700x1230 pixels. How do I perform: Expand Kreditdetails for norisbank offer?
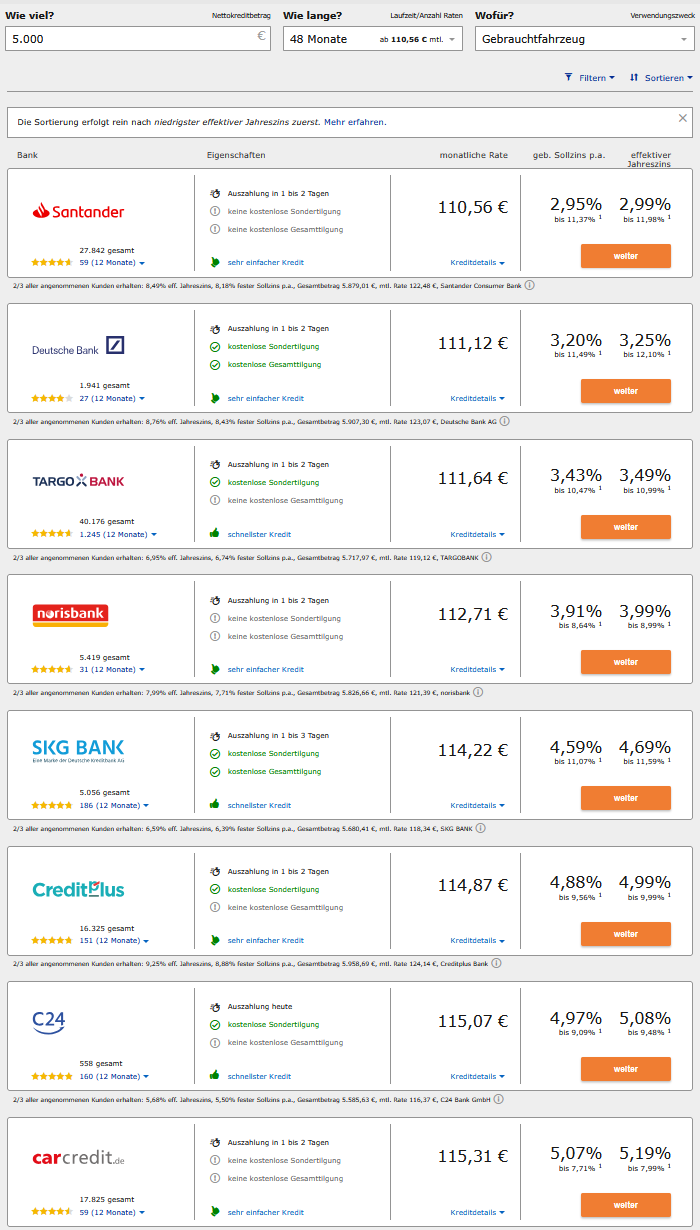tap(477, 669)
